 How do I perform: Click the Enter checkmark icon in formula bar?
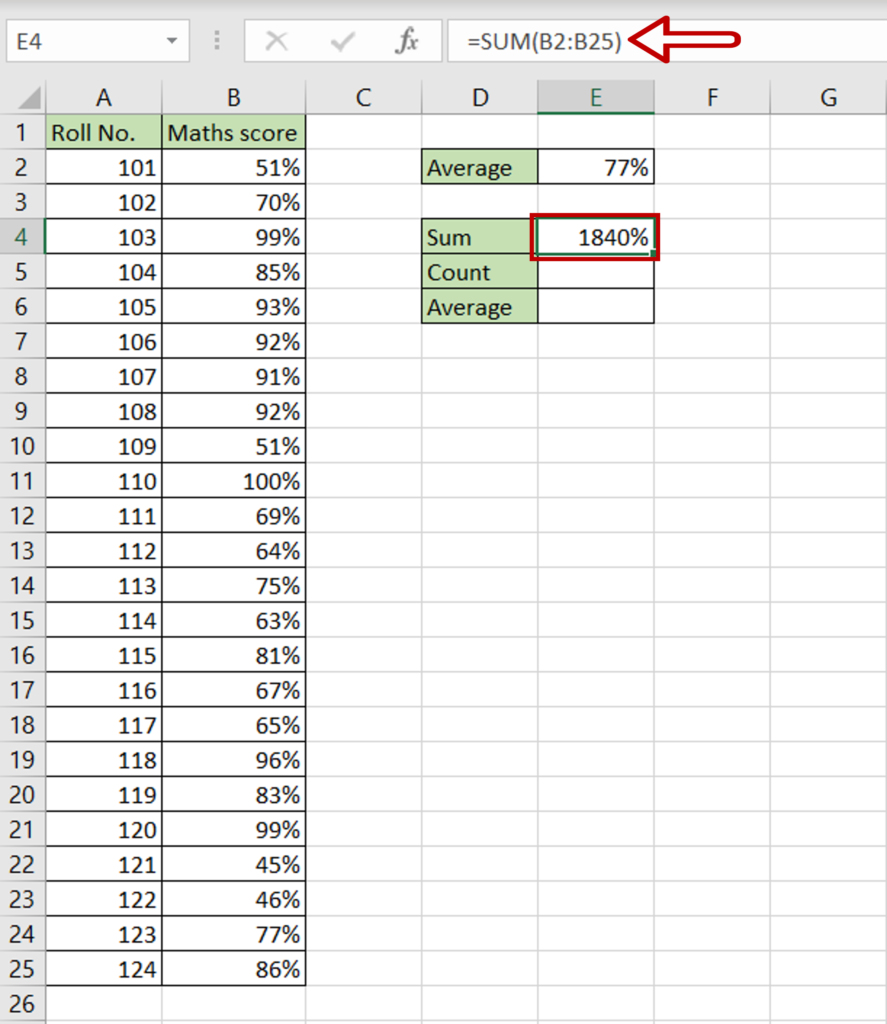[x=343, y=41]
